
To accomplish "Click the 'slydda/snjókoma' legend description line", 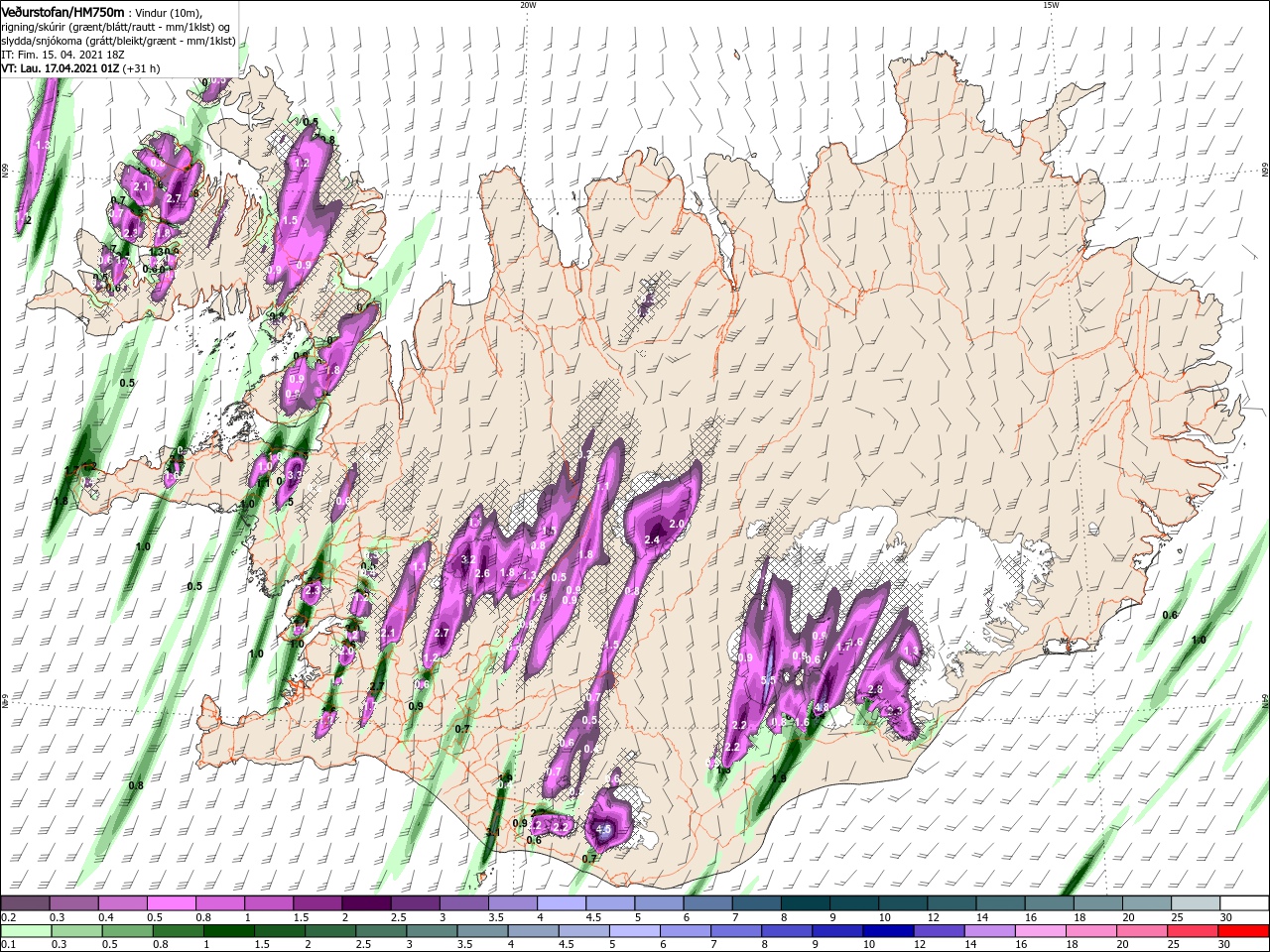I will (x=118, y=41).
